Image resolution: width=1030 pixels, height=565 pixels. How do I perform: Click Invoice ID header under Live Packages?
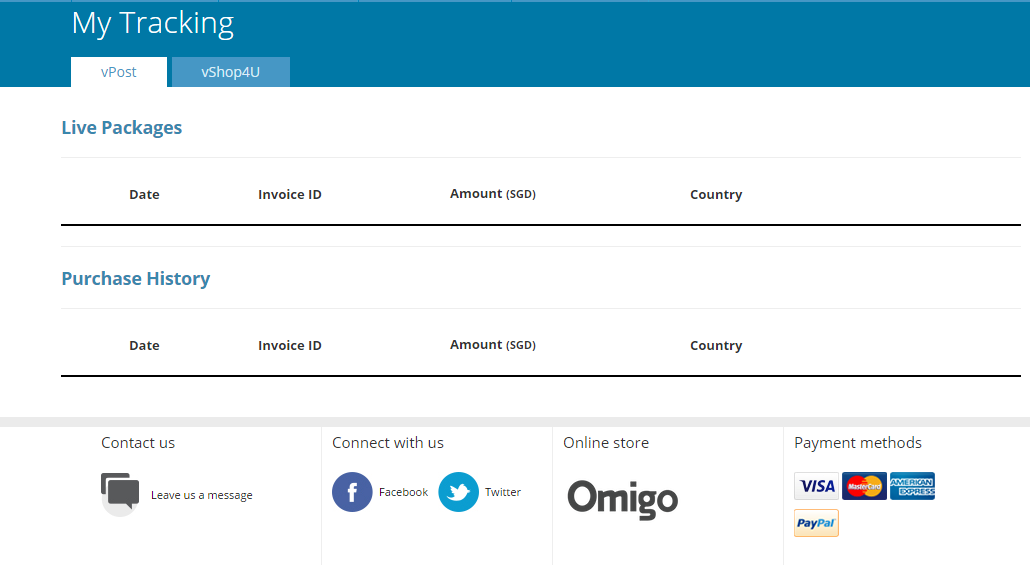point(290,195)
